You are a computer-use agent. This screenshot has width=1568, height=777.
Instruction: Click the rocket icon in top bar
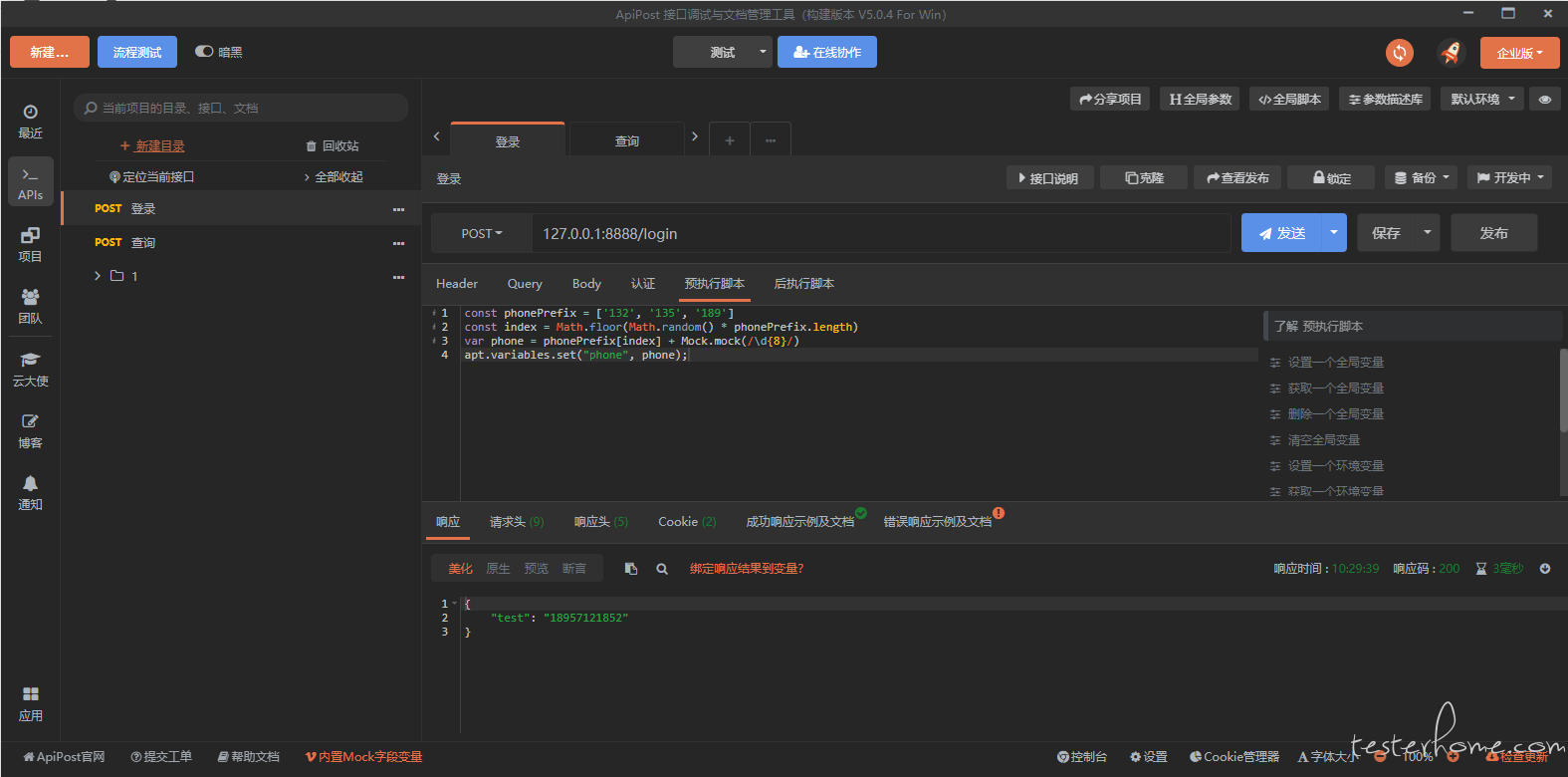(x=1451, y=53)
